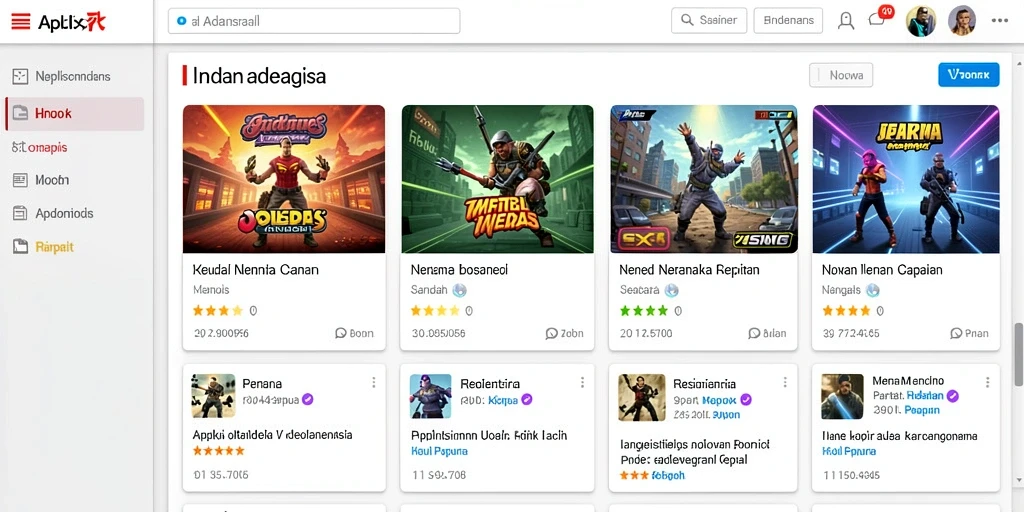Select Hnook in the sidebar
Screen dimensions: 1024x512
tap(74, 114)
